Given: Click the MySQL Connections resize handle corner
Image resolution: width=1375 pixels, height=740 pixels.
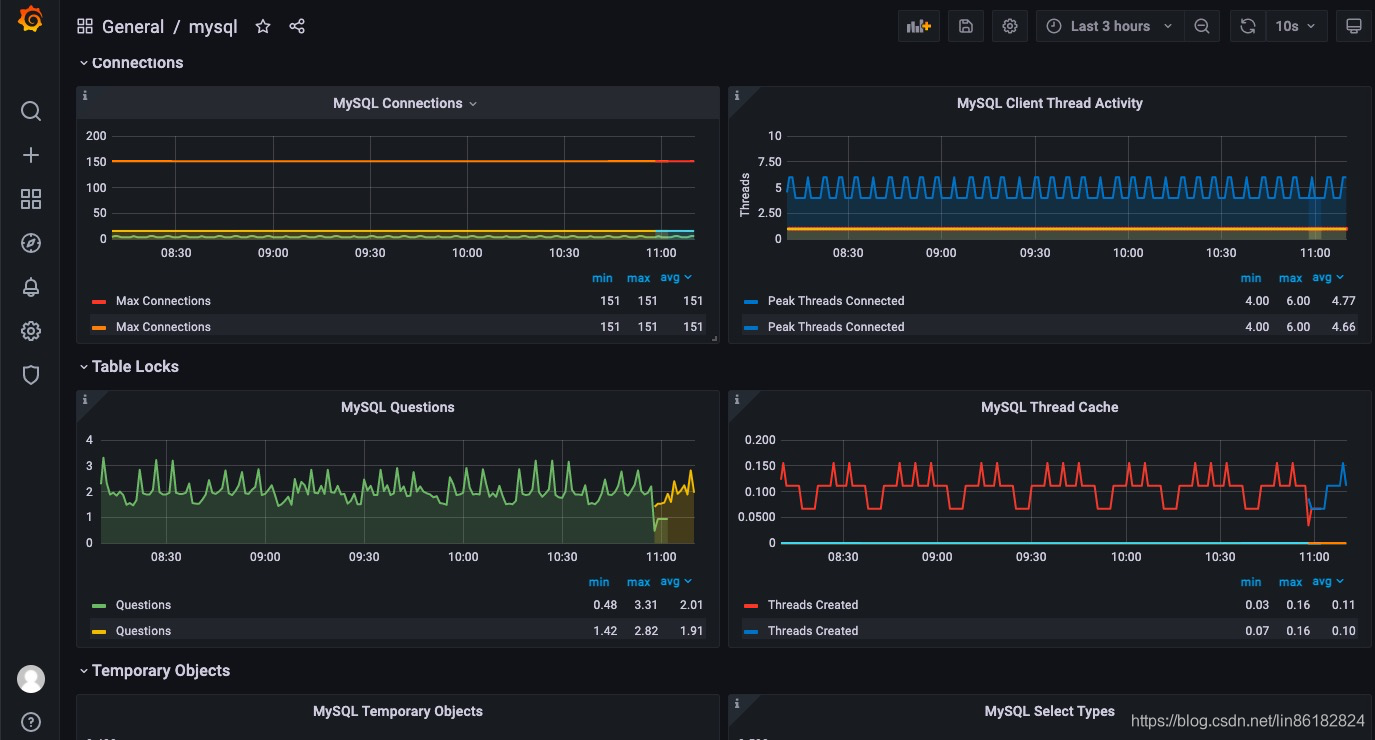Looking at the screenshot, I should coord(715,339).
